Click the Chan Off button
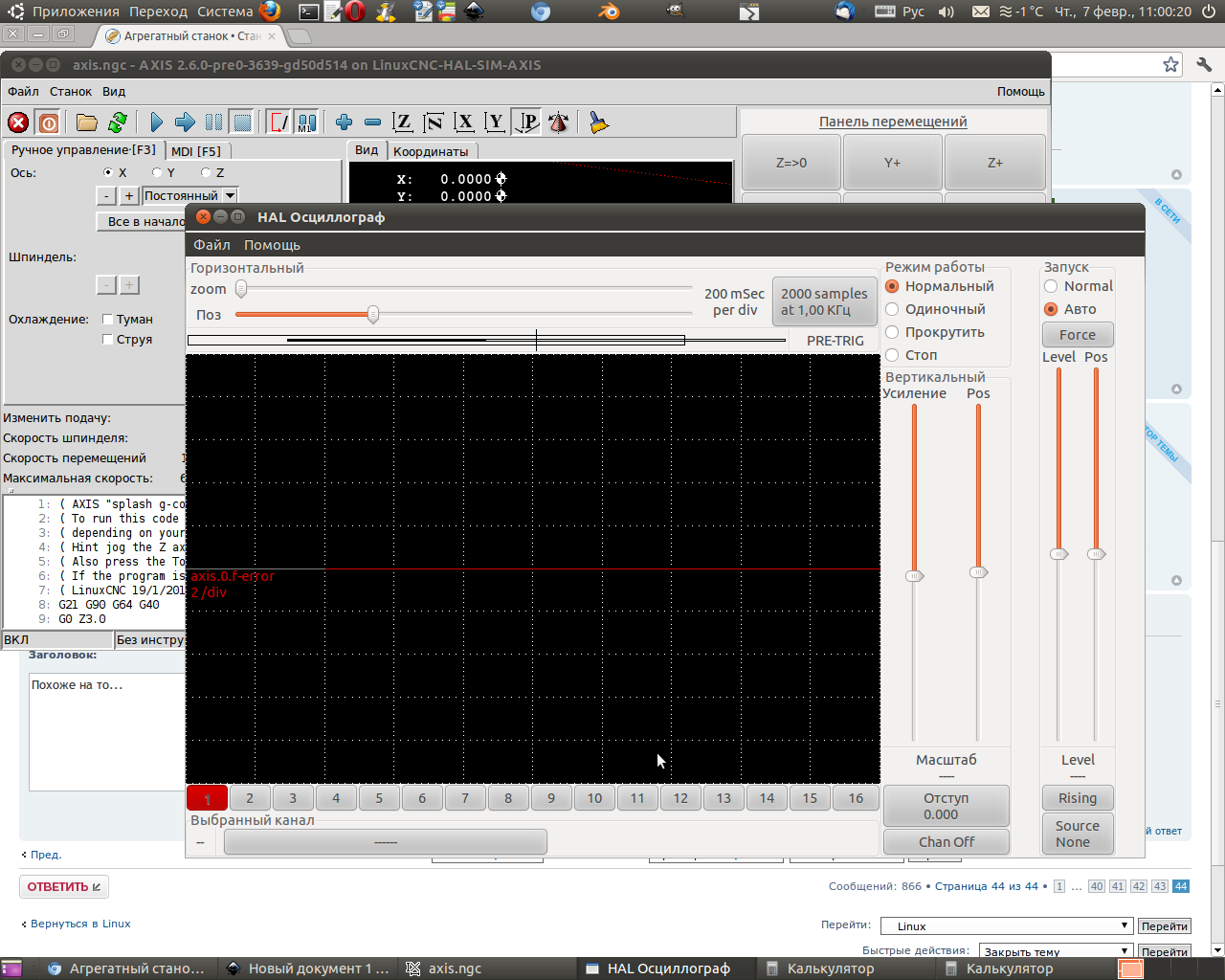1225x980 pixels. pos(946,842)
